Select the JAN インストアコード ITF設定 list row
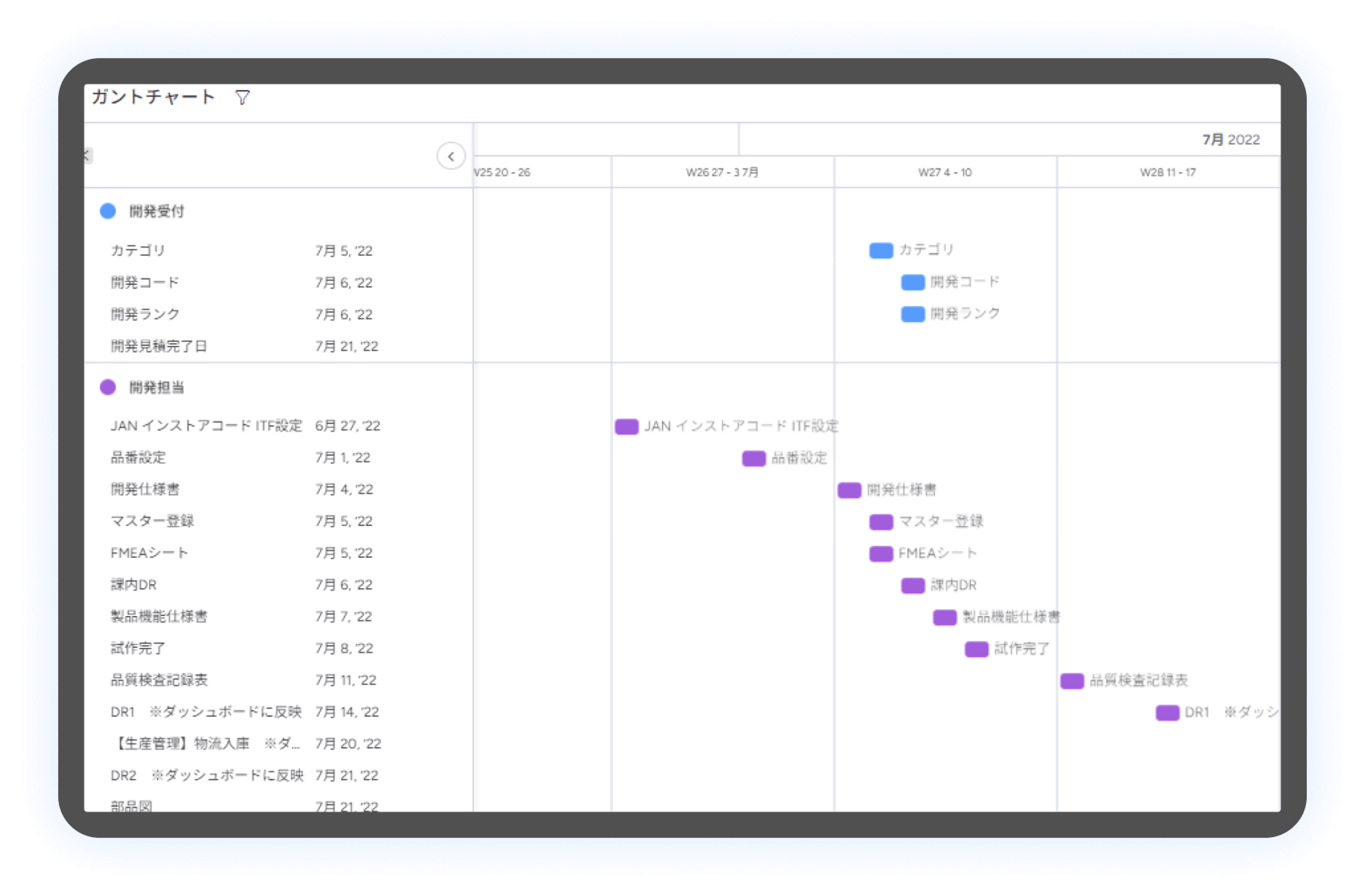This screenshot has height=896, width=1365. (278, 426)
